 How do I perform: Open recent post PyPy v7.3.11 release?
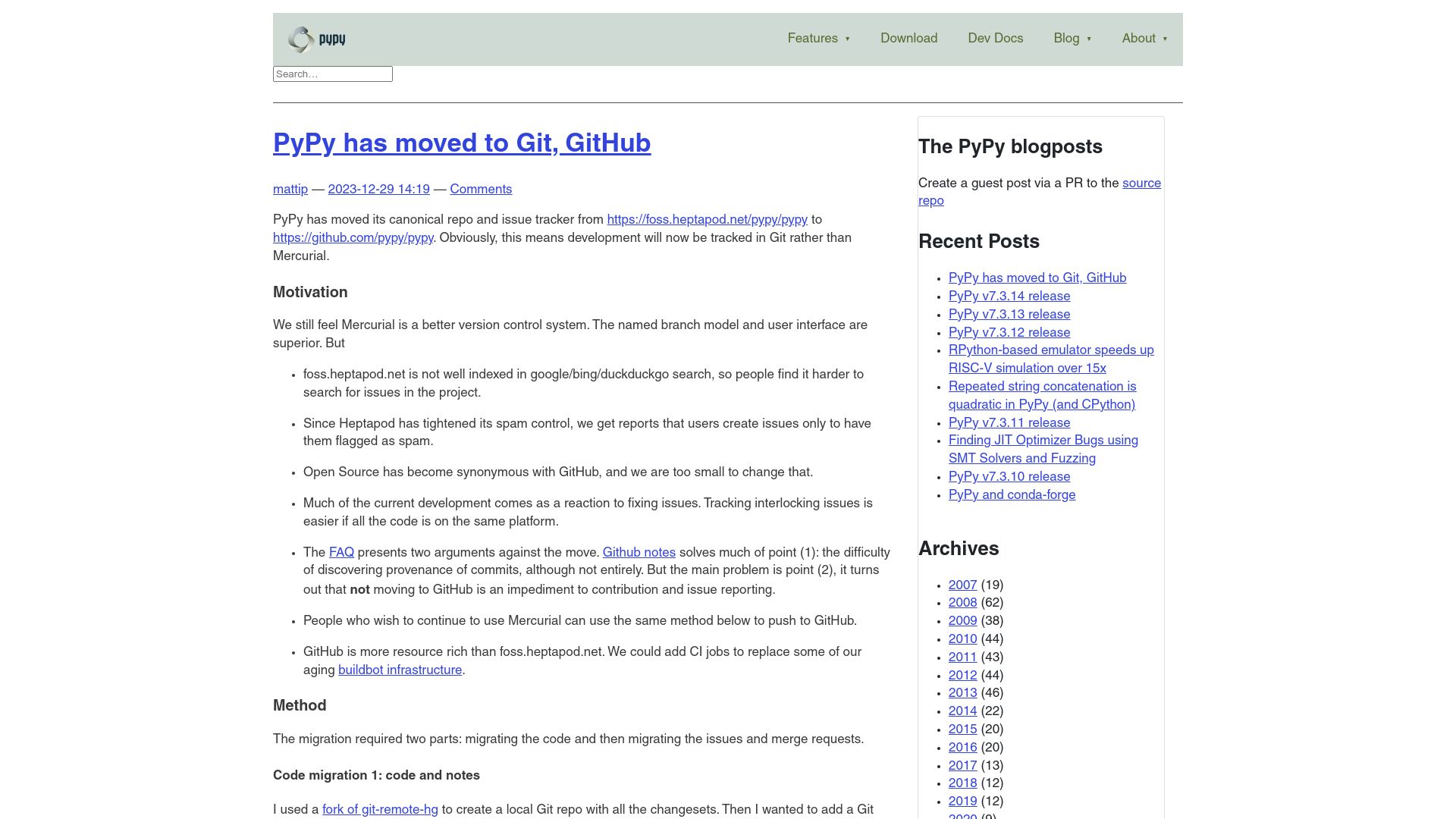point(1009,423)
